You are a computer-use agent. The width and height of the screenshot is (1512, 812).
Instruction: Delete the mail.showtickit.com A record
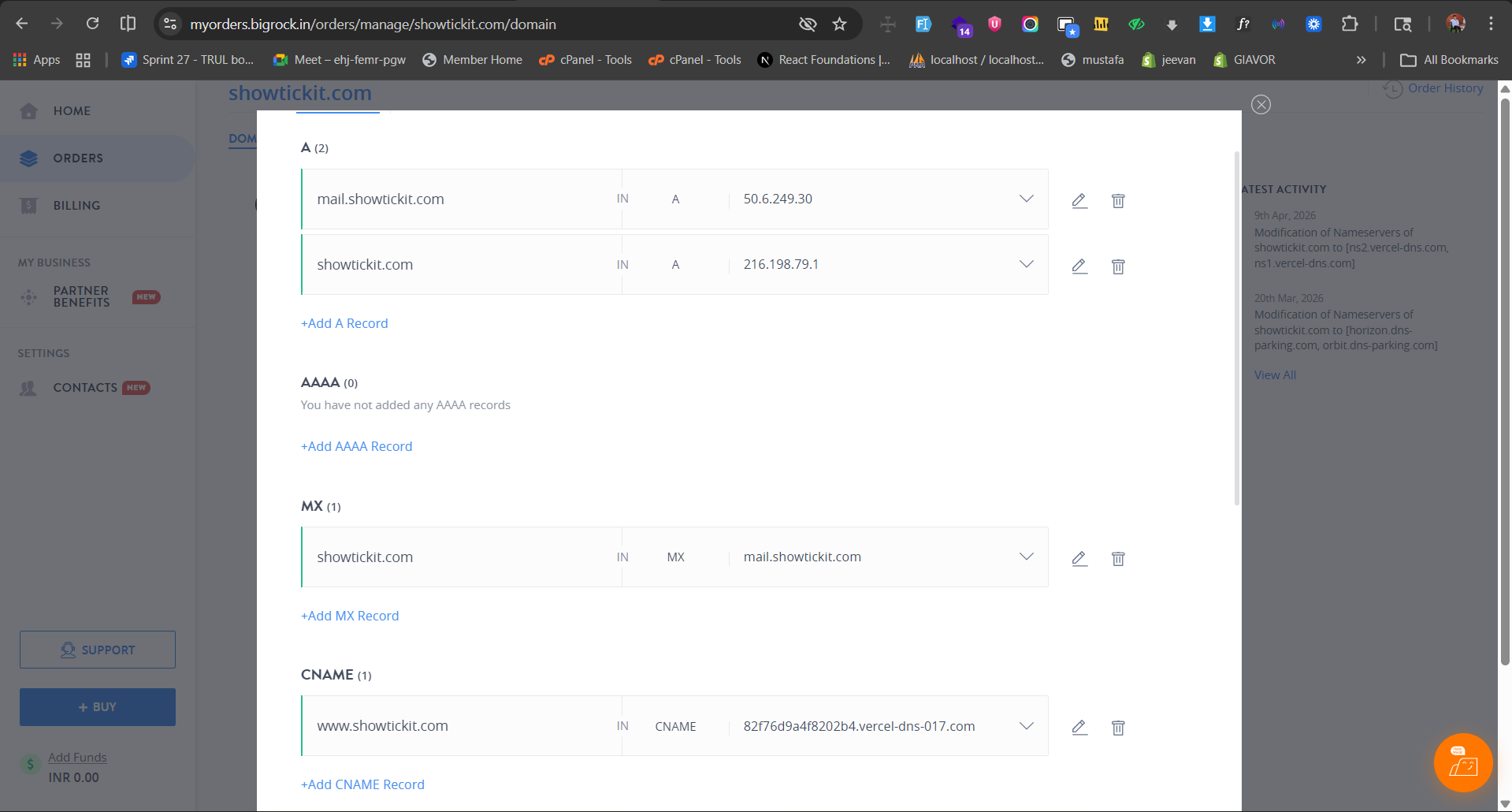tap(1118, 200)
